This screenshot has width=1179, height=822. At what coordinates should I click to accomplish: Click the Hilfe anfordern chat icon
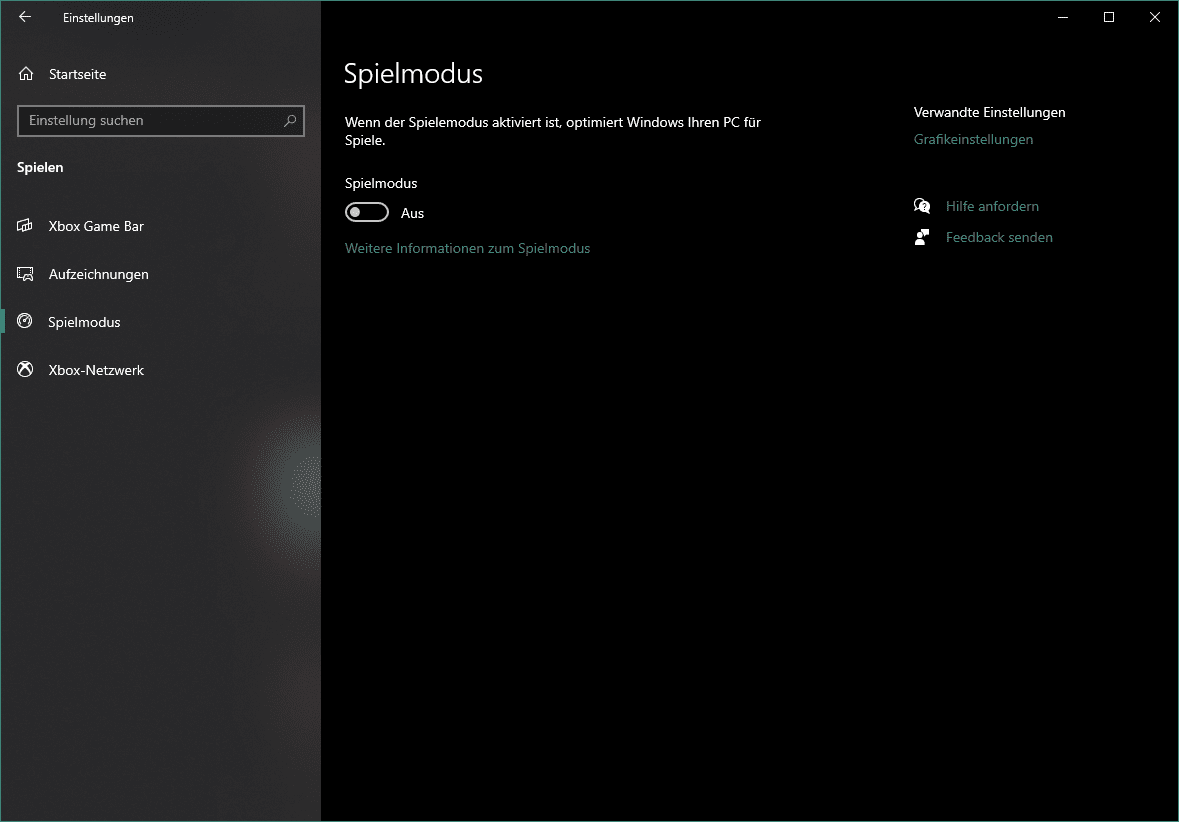click(922, 206)
